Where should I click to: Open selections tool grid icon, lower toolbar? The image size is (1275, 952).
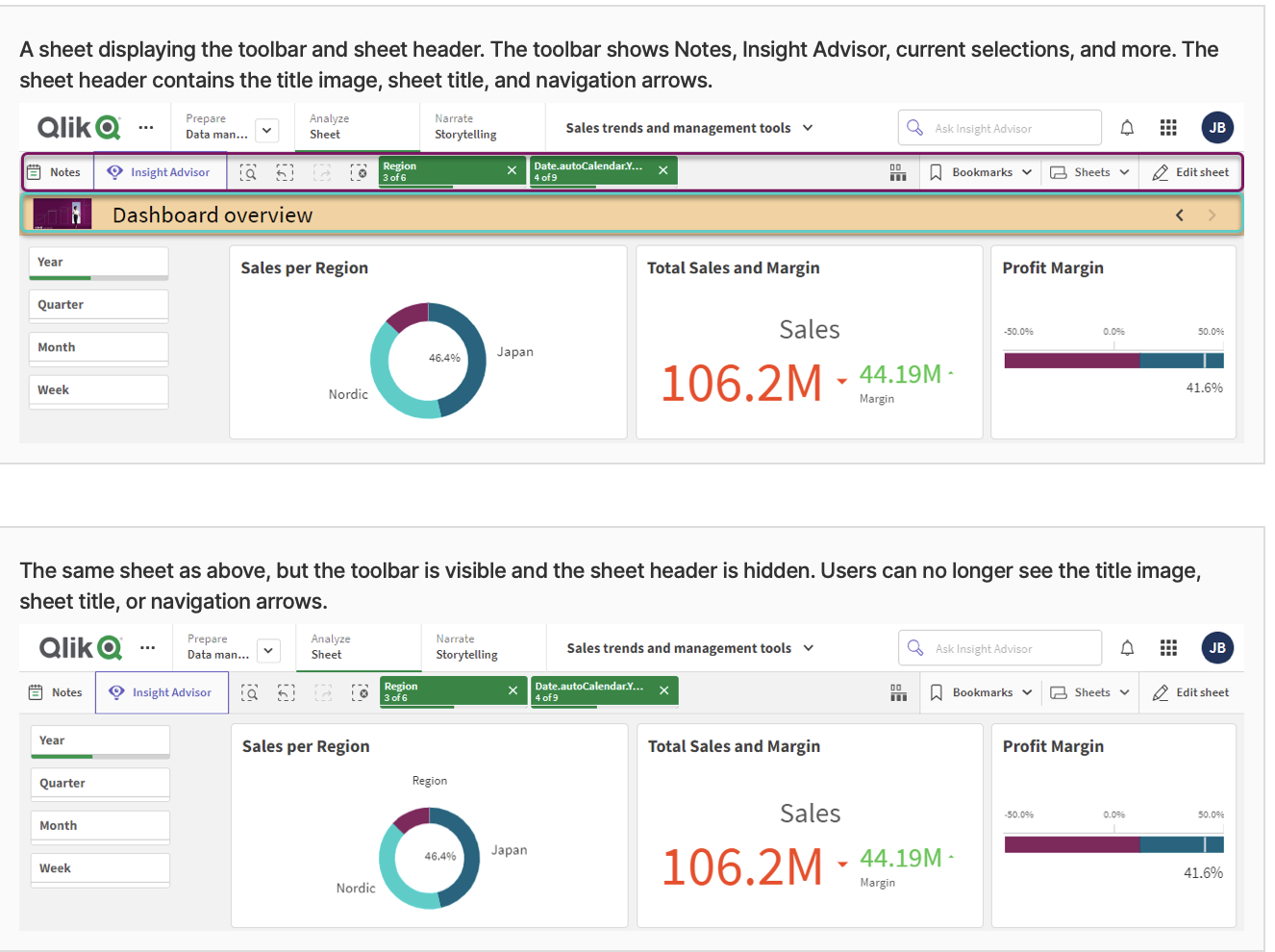click(898, 692)
